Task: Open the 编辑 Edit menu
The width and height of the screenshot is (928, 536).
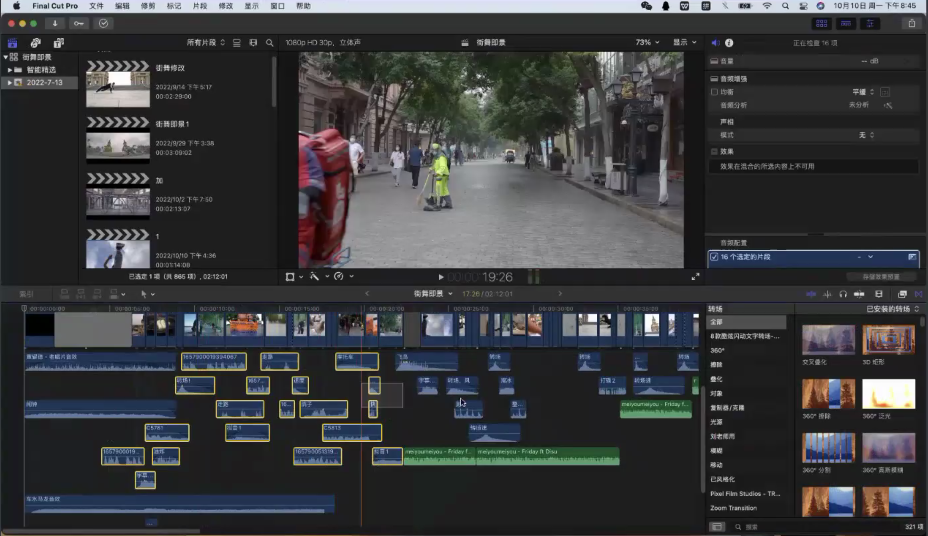Action: coord(122,6)
